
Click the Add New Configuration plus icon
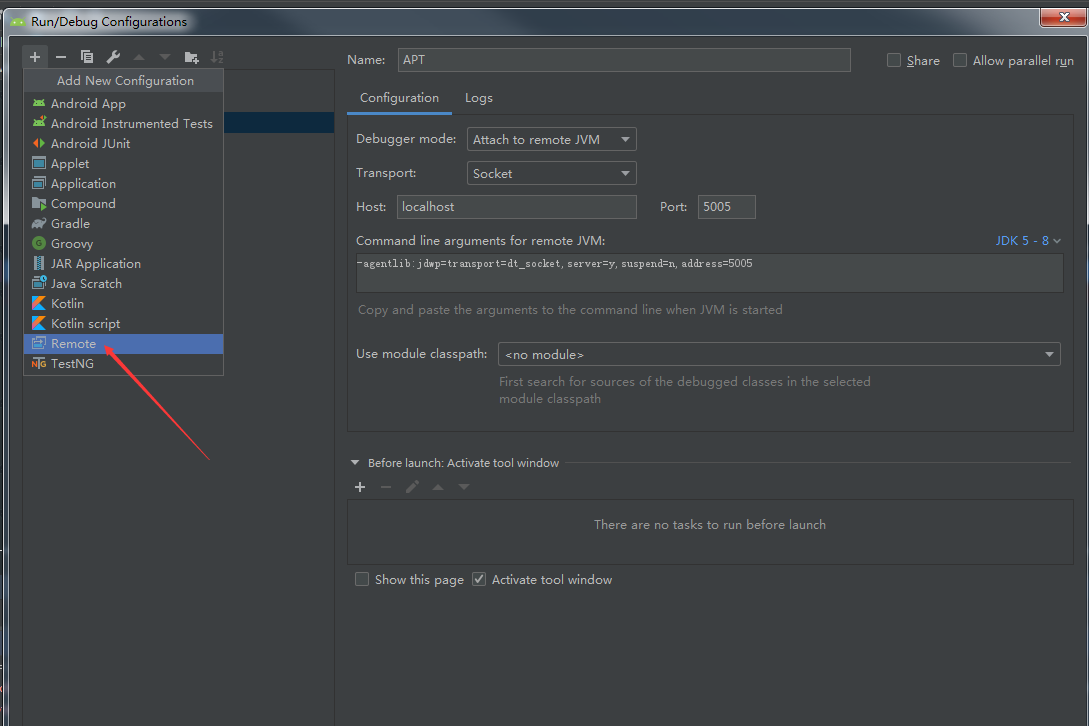pos(35,57)
